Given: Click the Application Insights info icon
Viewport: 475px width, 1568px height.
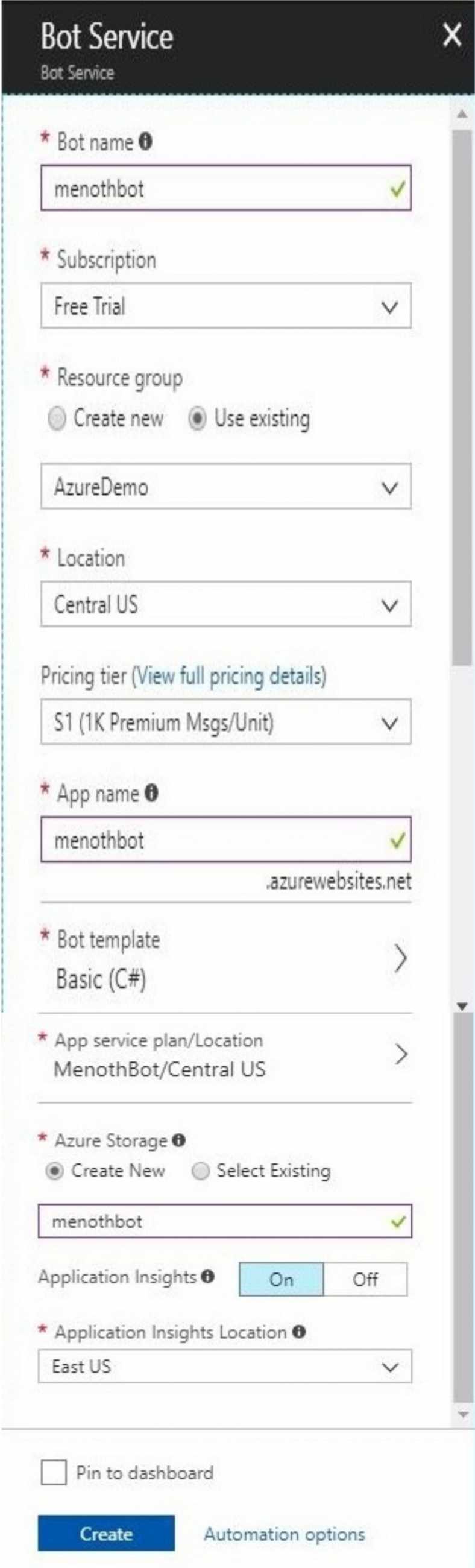Looking at the screenshot, I should [207, 1277].
